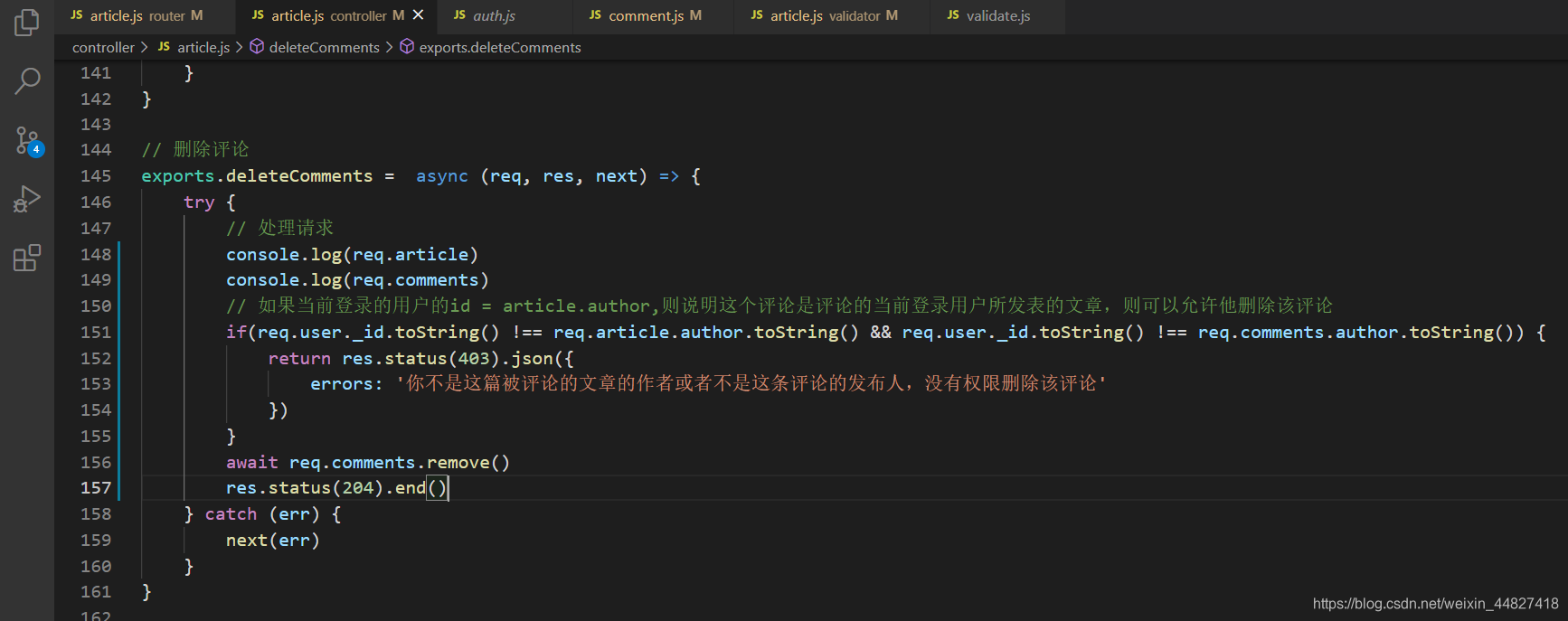Click the cube icon before exports.deleteComments
The image size is (1568, 621).
tap(407, 46)
